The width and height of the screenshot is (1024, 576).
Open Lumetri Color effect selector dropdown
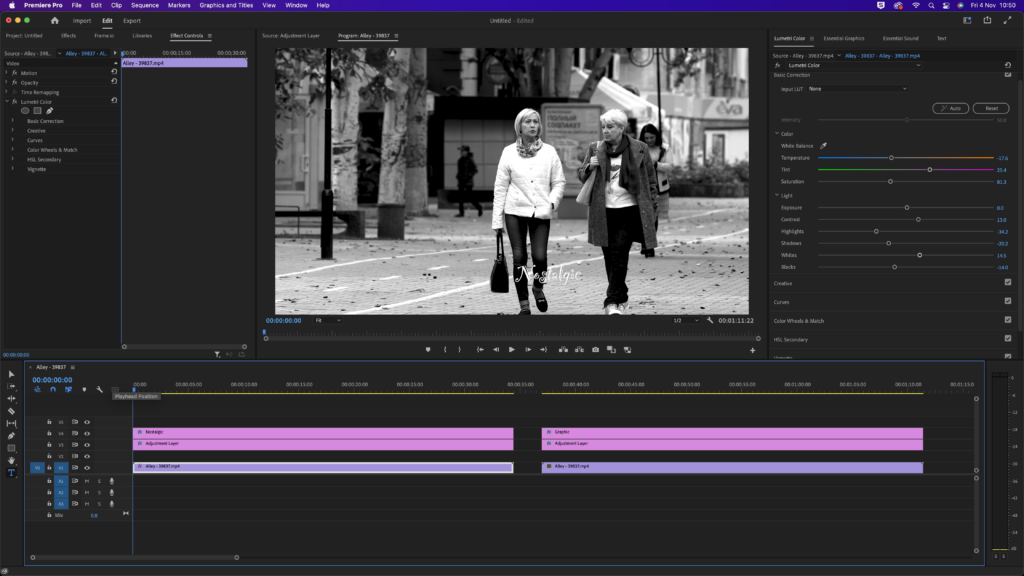[x=854, y=65]
